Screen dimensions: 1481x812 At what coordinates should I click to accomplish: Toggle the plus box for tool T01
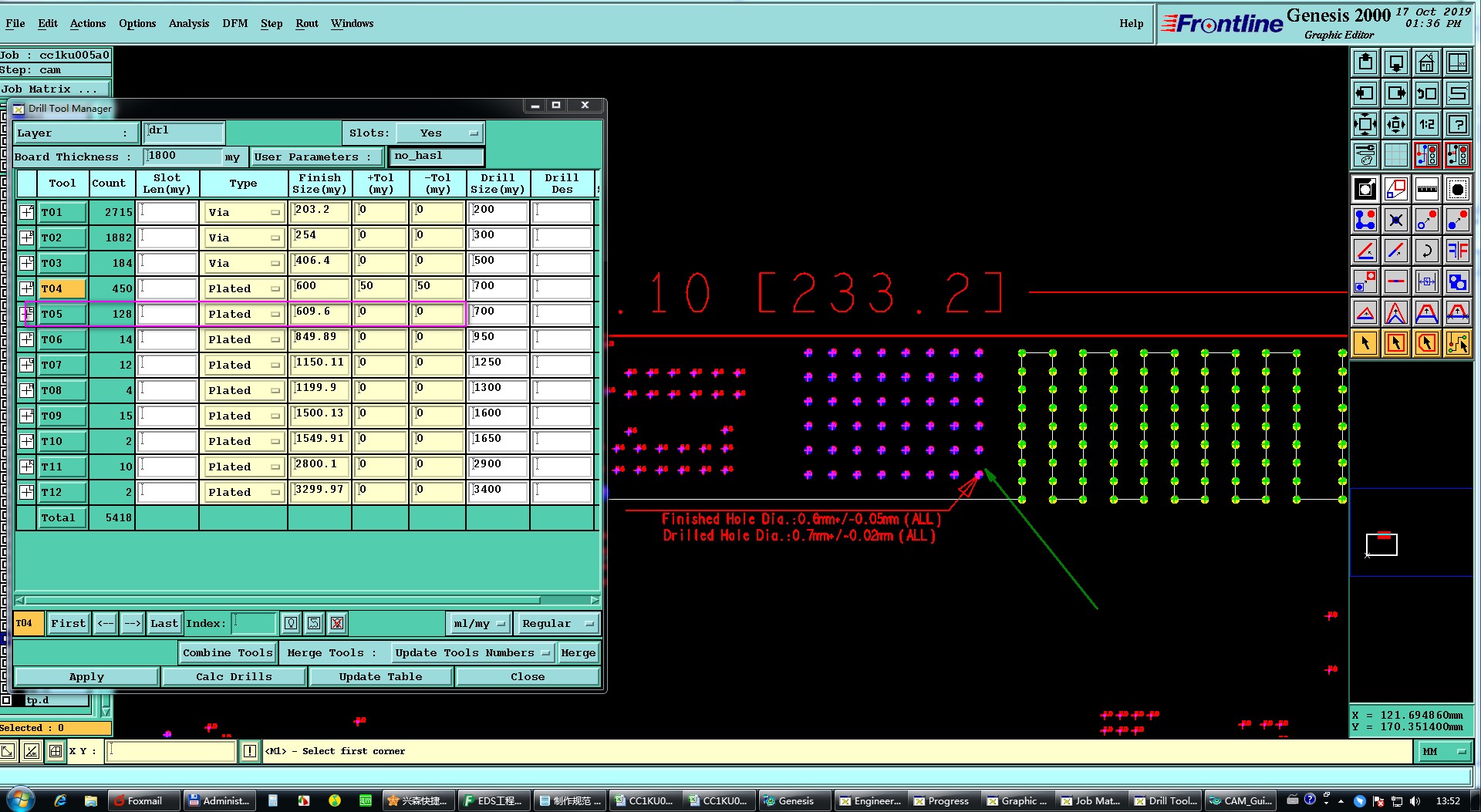pos(26,212)
